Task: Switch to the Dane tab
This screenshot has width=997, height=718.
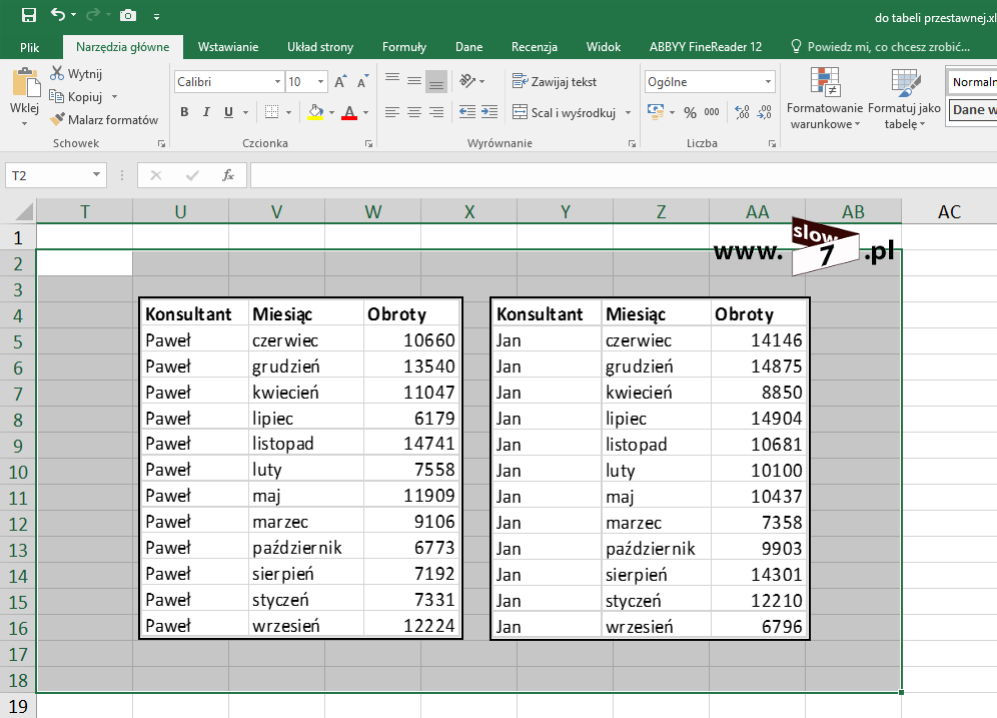Action: pos(469,46)
